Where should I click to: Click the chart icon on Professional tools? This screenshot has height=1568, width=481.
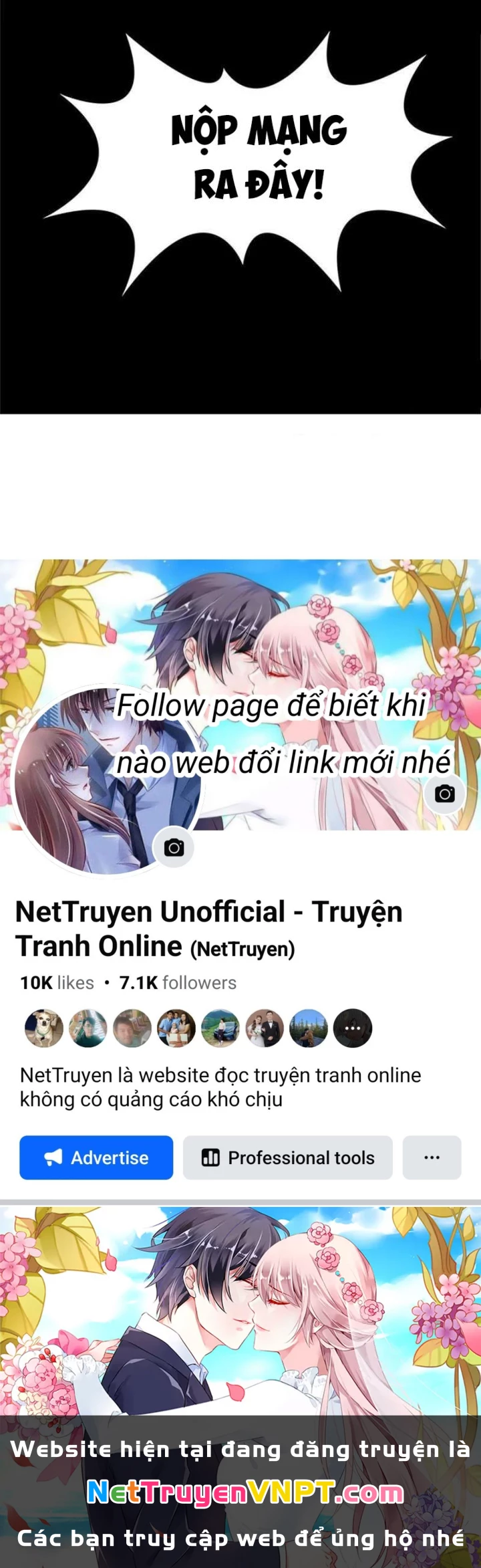210,1157
